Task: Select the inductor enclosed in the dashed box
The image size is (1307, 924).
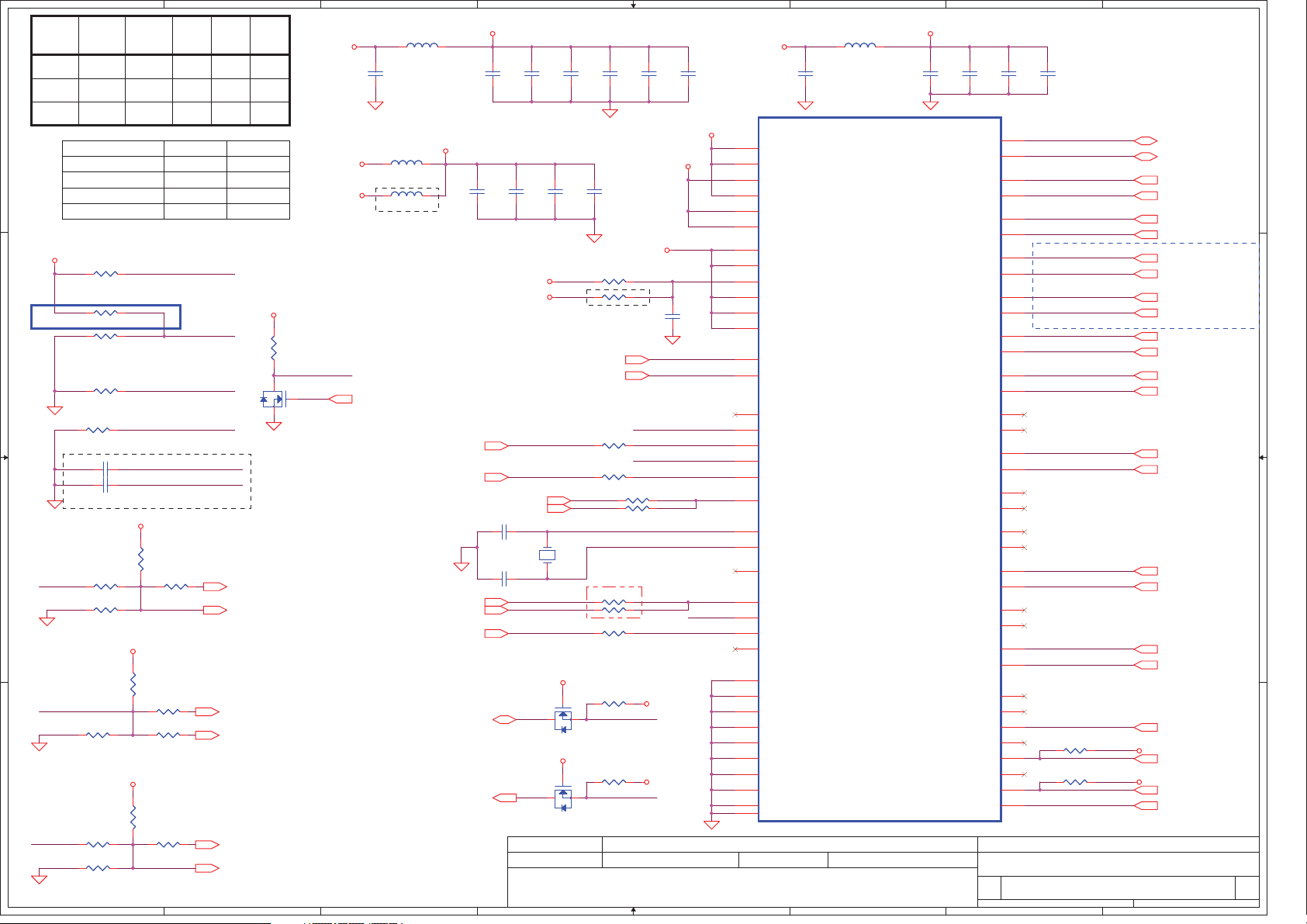Action: [x=407, y=194]
